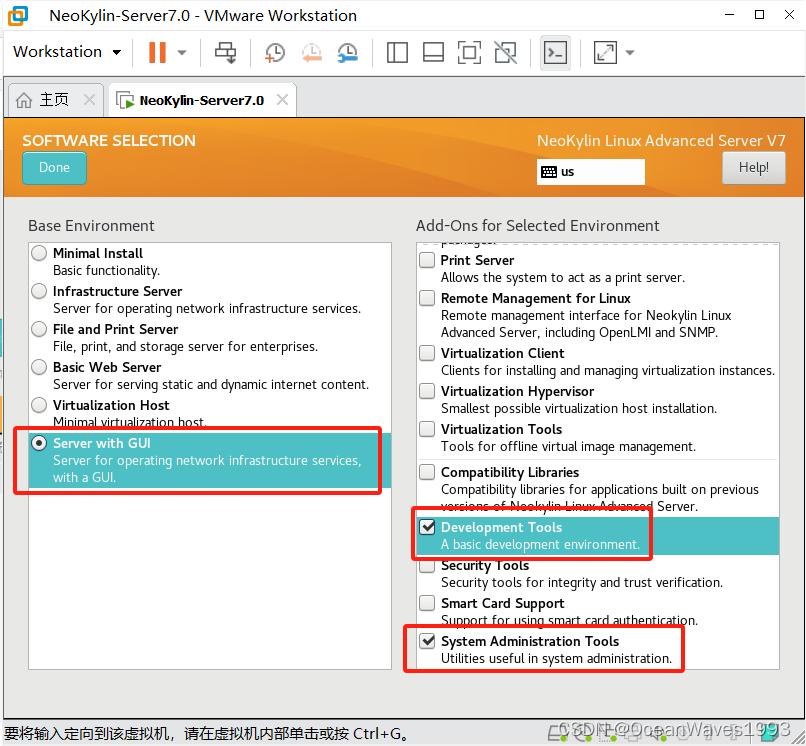The width and height of the screenshot is (806, 746).
Task: Click the Done button
Action: pyautogui.click(x=54, y=168)
